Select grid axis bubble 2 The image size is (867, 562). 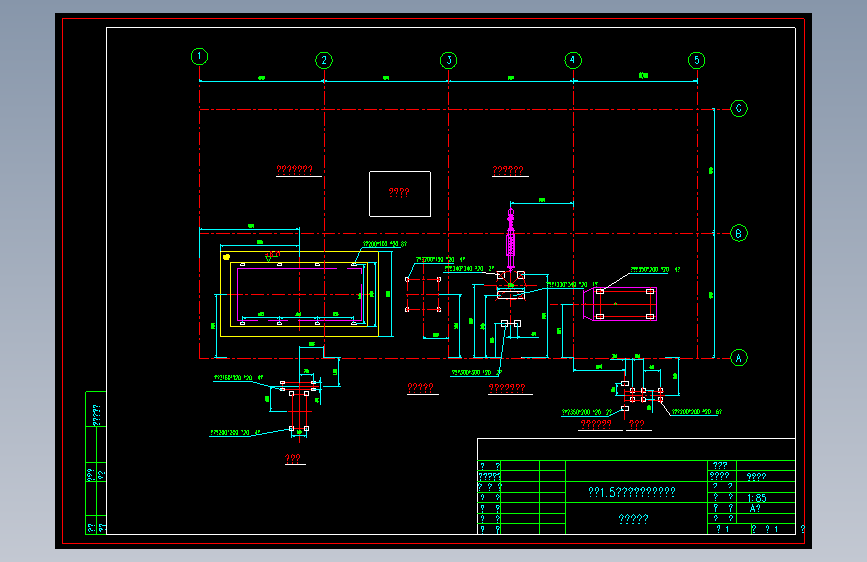pyautogui.click(x=324, y=60)
